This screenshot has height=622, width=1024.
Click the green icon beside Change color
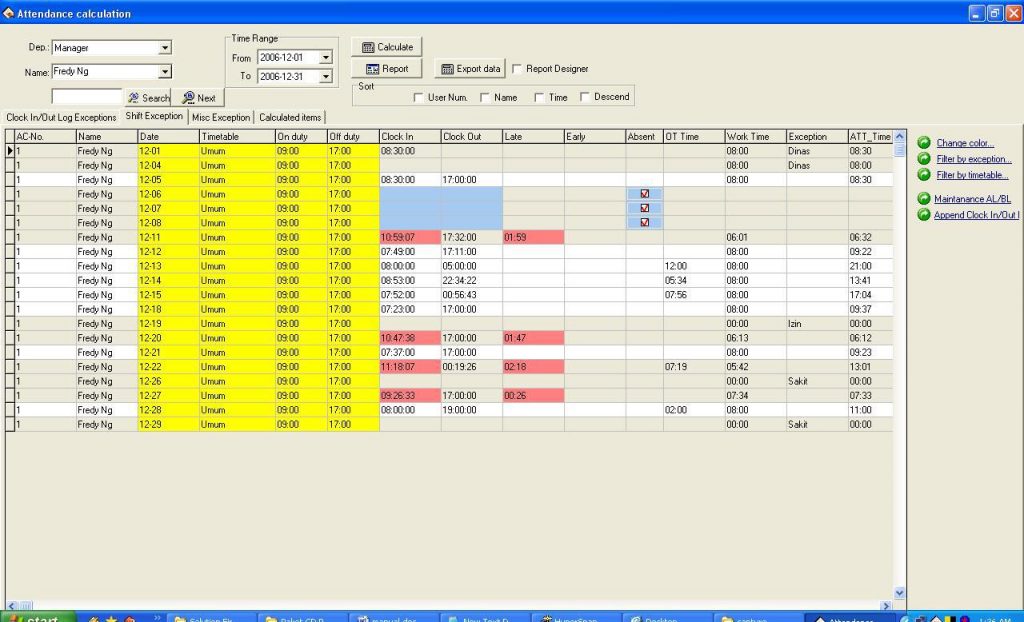click(x=922, y=143)
